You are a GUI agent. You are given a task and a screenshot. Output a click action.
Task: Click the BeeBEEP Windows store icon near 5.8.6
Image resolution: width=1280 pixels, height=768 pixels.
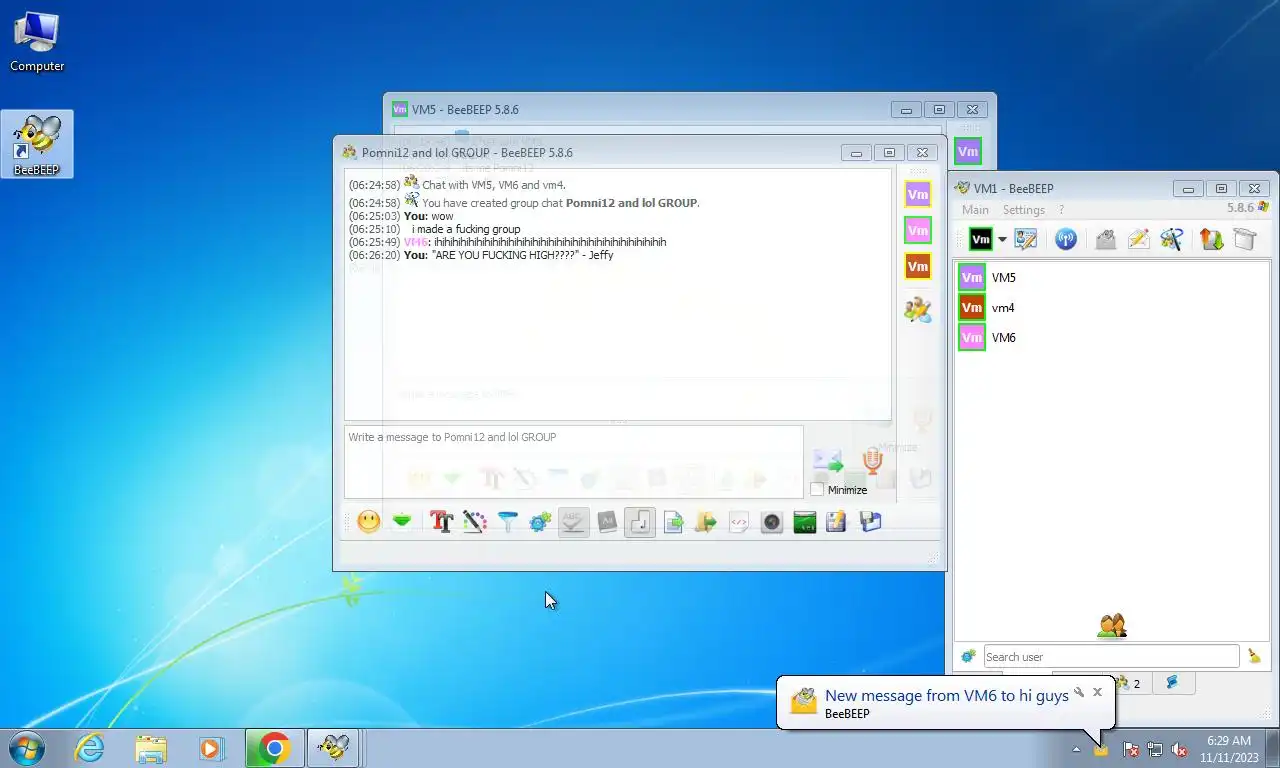point(1264,208)
